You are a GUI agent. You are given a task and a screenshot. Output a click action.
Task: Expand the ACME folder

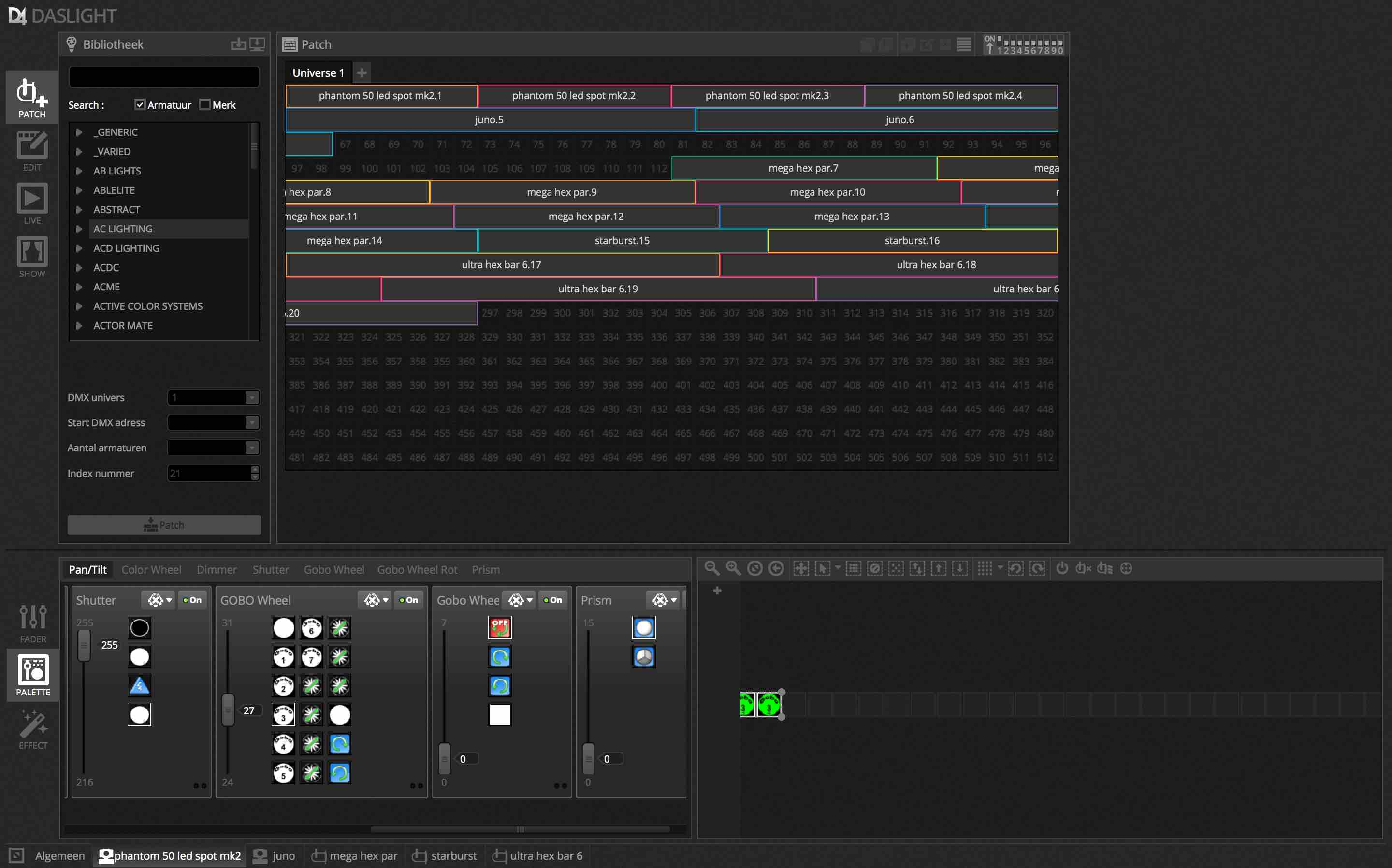[x=79, y=287]
